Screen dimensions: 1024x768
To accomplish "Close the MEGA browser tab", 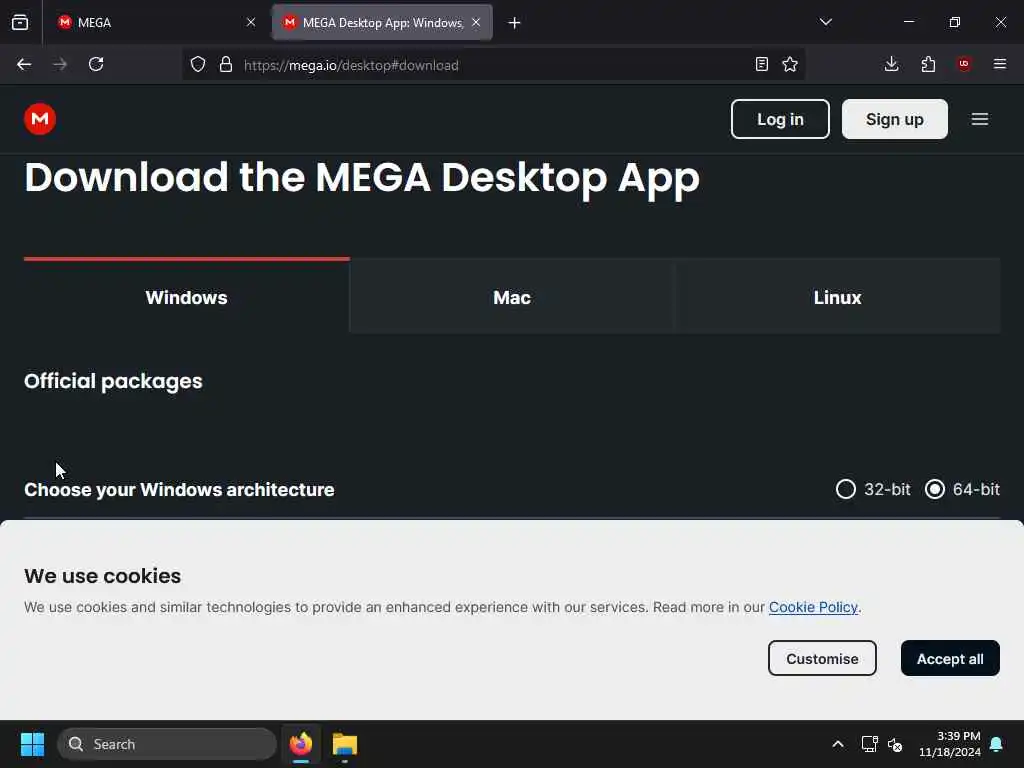I will [x=251, y=22].
